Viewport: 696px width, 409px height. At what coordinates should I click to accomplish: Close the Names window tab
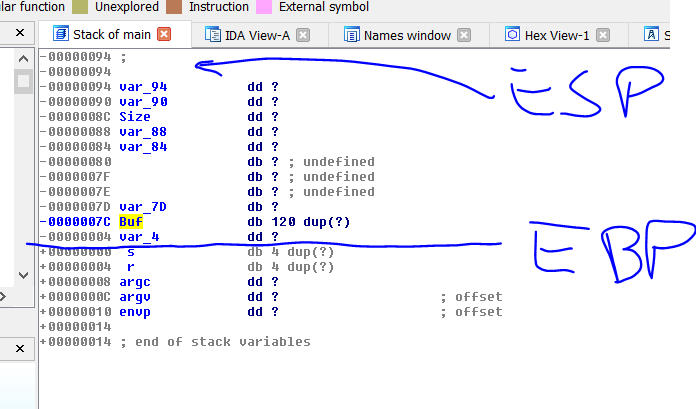(x=464, y=35)
